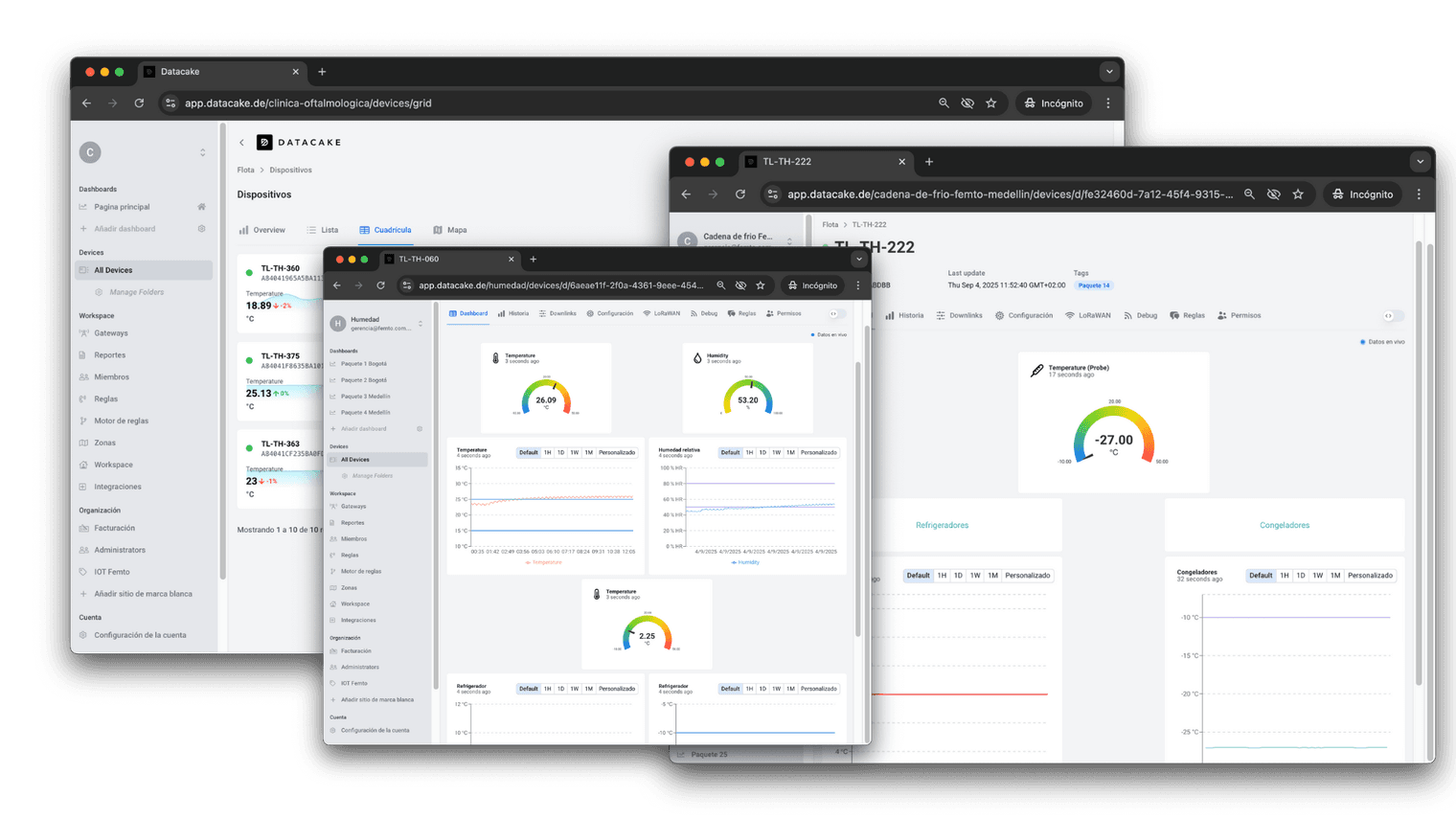Click the home icon beside Pagina principal
1456x819 pixels.
tap(201, 207)
